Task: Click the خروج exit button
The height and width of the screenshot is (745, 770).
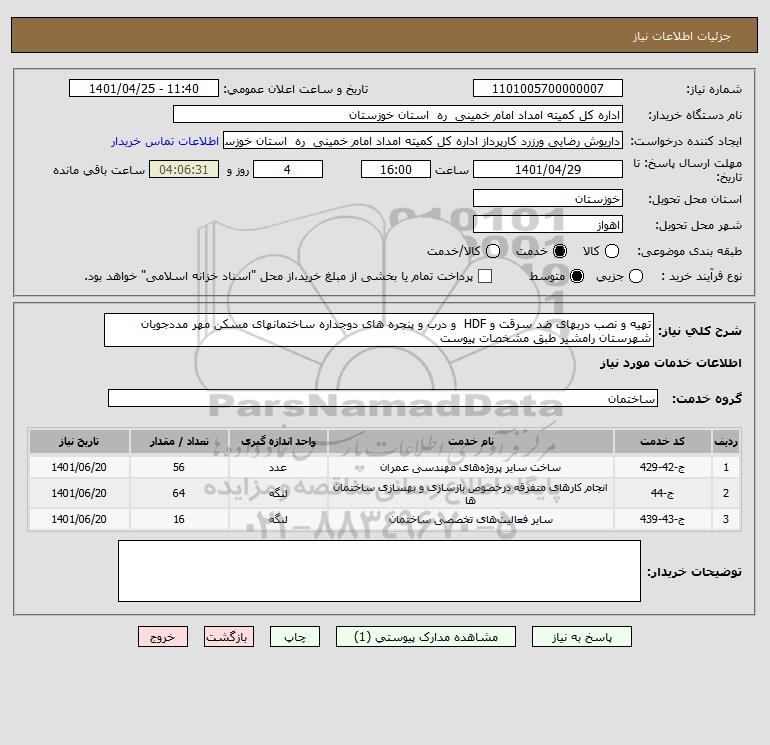Action: [163, 637]
